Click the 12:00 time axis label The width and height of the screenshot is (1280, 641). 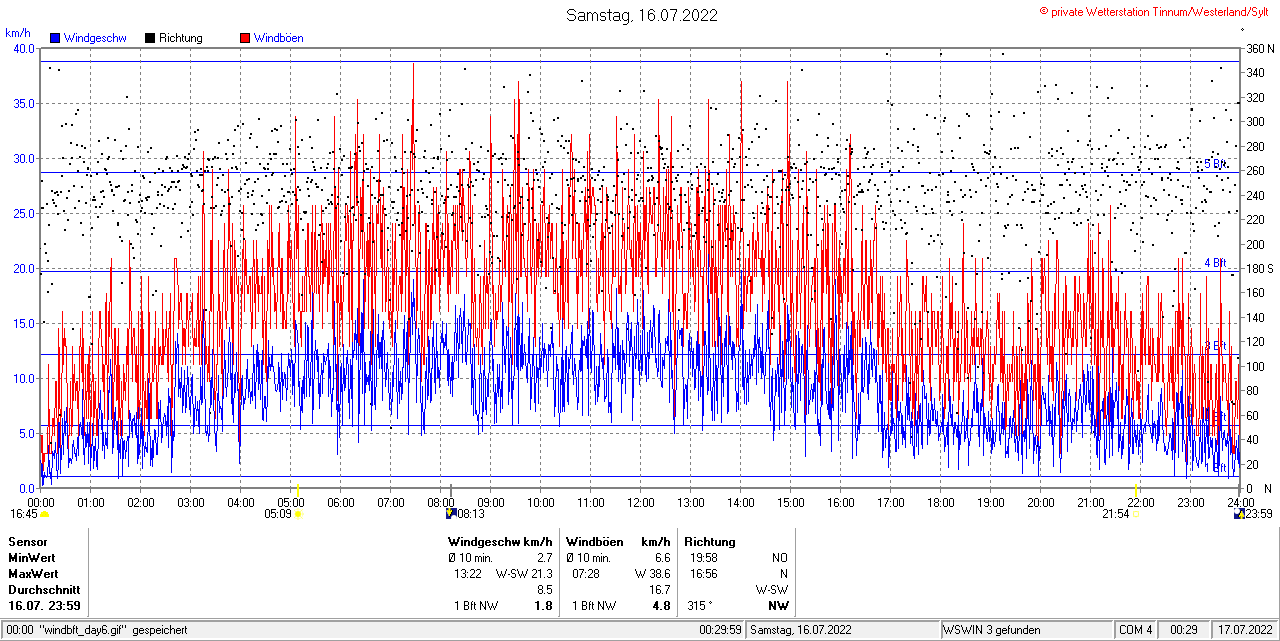click(641, 502)
